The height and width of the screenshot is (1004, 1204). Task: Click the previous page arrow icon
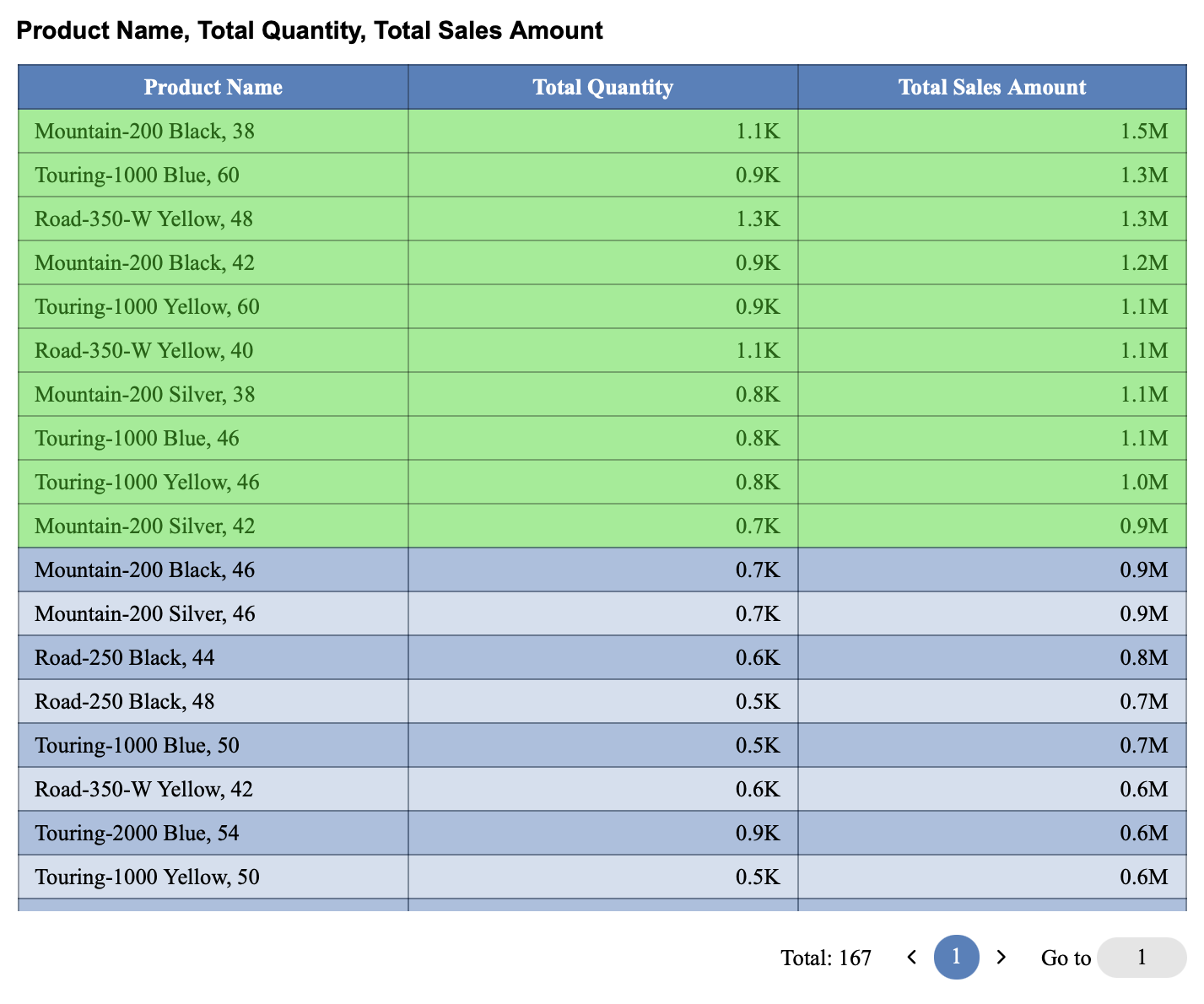click(911, 957)
